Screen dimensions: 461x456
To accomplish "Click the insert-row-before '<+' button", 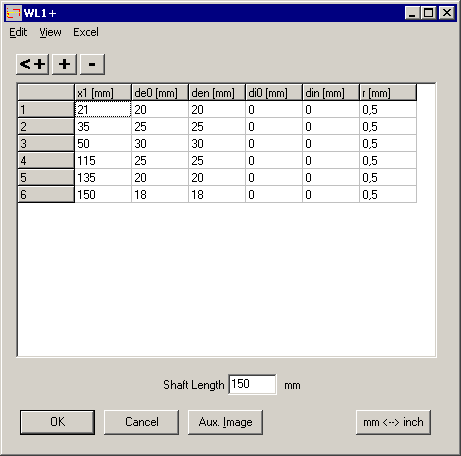I will tap(32, 64).
